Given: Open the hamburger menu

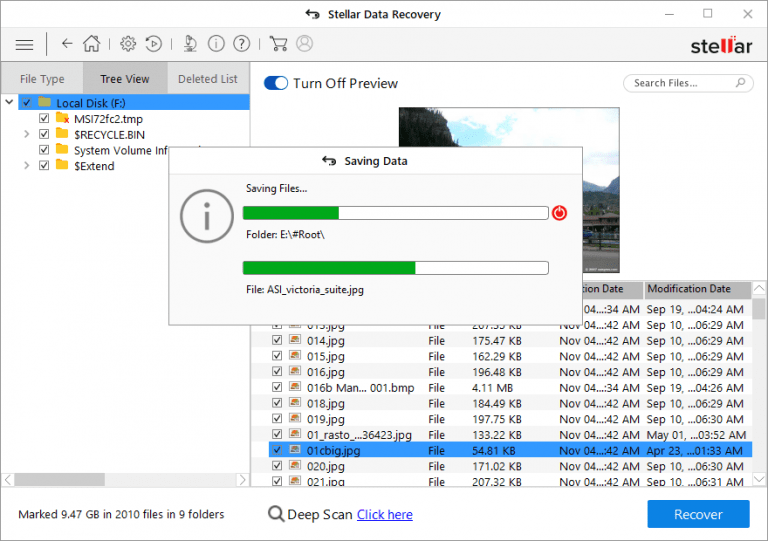Looking at the screenshot, I should tap(24, 45).
